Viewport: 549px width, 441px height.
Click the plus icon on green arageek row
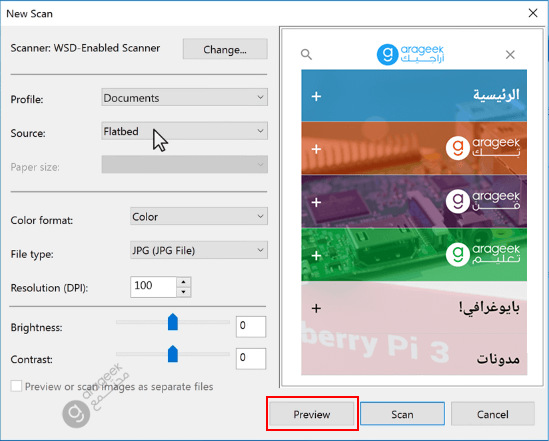[316, 256]
